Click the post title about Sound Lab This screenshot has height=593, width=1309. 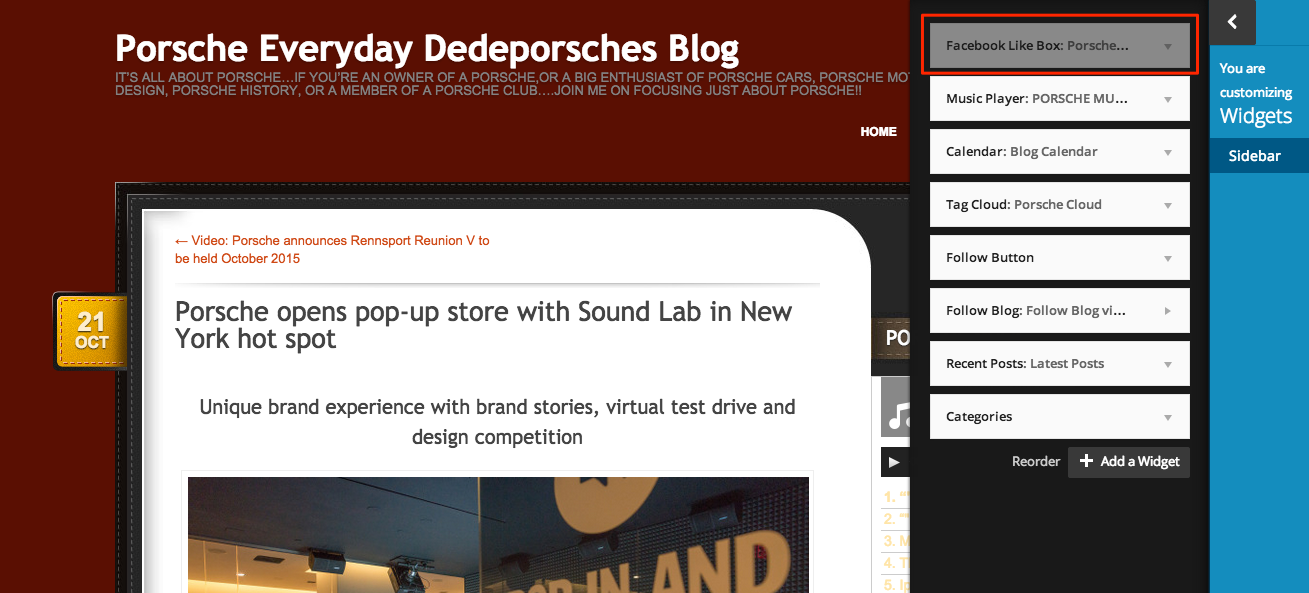[483, 325]
